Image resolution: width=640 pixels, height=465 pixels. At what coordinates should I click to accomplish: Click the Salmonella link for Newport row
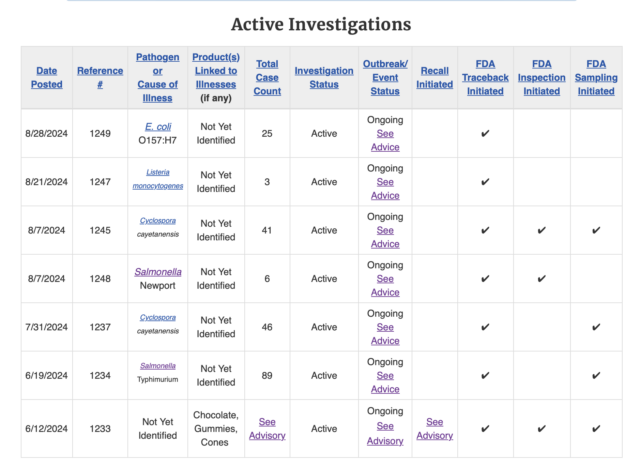[158, 271]
